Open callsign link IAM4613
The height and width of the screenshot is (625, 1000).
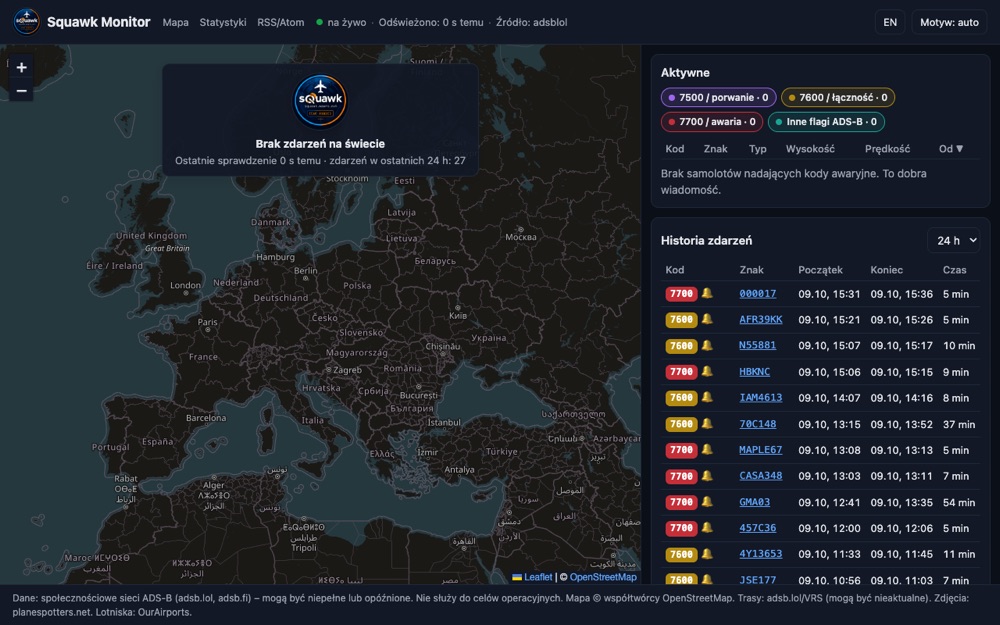pyautogui.click(x=760, y=398)
